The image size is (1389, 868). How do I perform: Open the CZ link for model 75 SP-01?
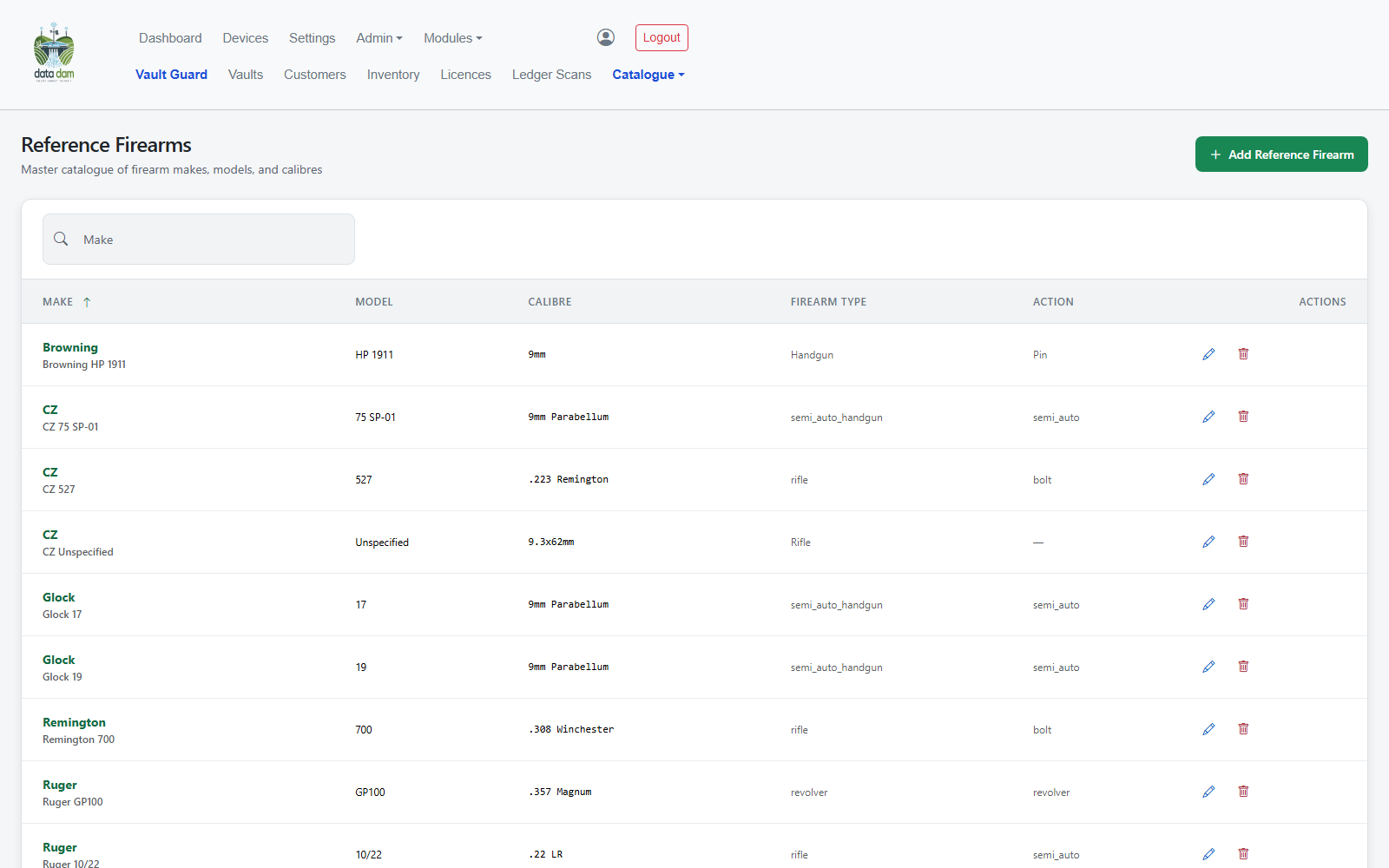(x=50, y=410)
